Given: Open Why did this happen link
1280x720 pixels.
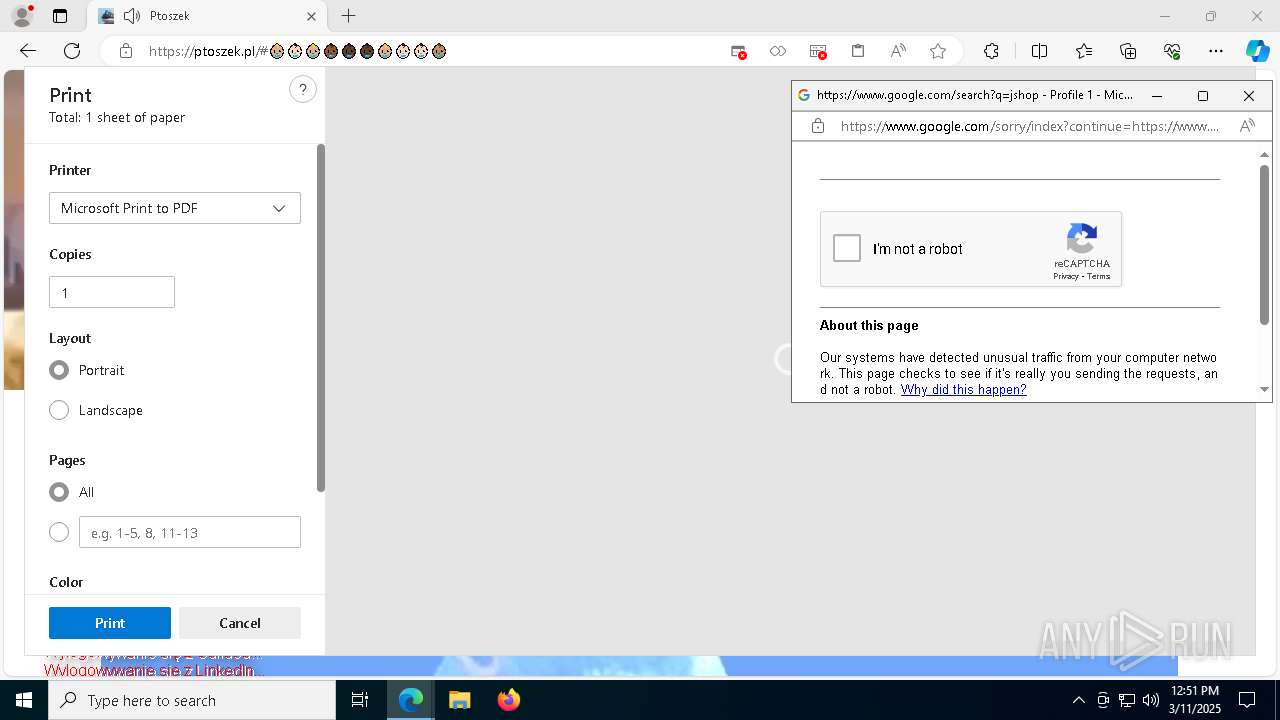Looking at the screenshot, I should pyautogui.click(x=963, y=390).
